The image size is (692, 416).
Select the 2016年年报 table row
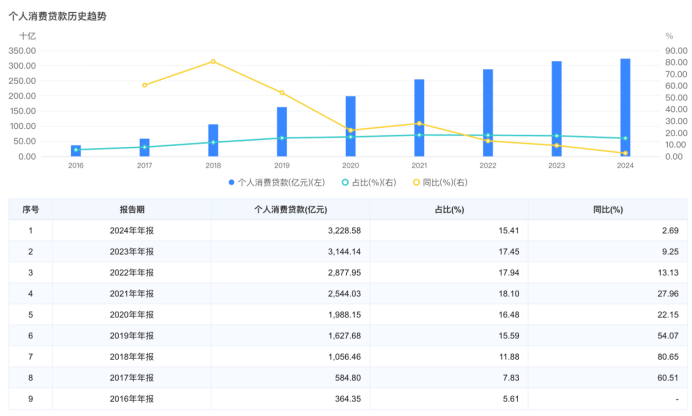[348, 399]
